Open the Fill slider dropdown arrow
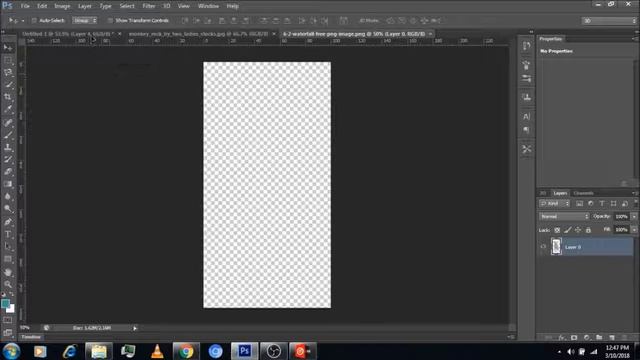The height and width of the screenshot is (360, 640). tap(634, 230)
